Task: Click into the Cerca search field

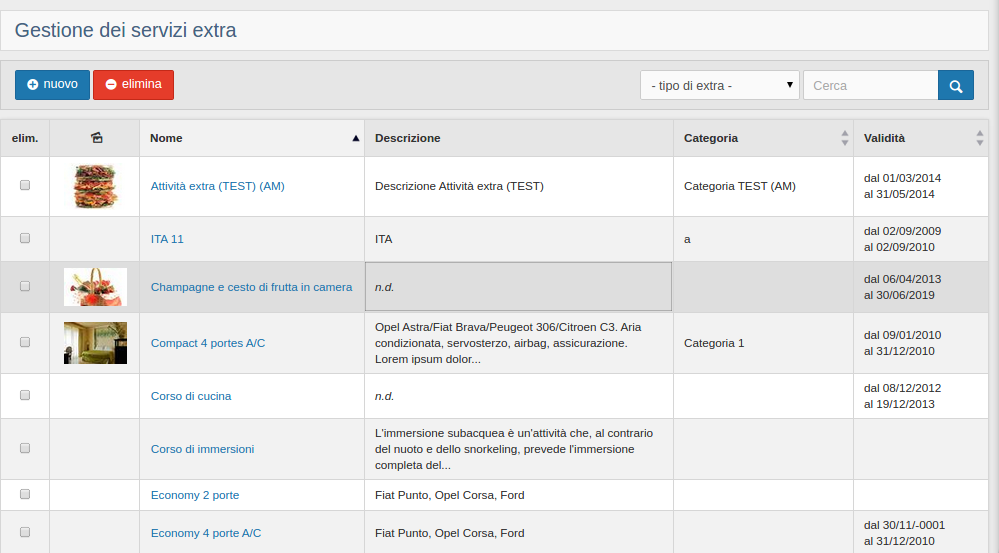Action: (870, 86)
